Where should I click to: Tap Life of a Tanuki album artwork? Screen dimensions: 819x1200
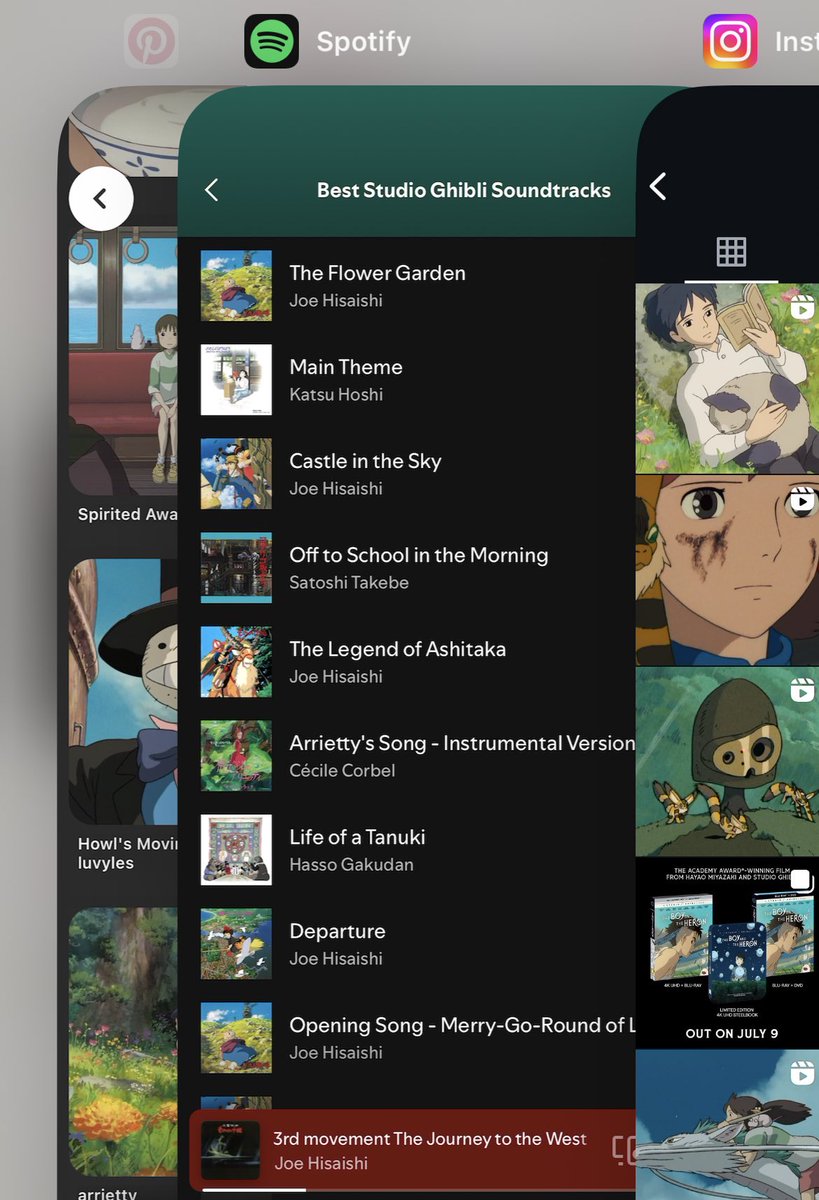(236, 849)
